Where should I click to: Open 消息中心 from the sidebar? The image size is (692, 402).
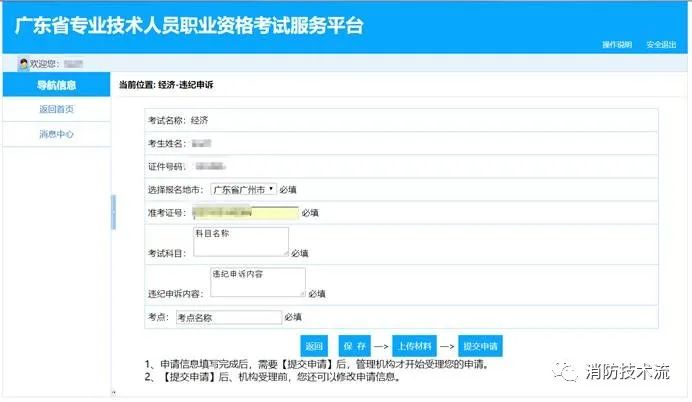coord(56,134)
